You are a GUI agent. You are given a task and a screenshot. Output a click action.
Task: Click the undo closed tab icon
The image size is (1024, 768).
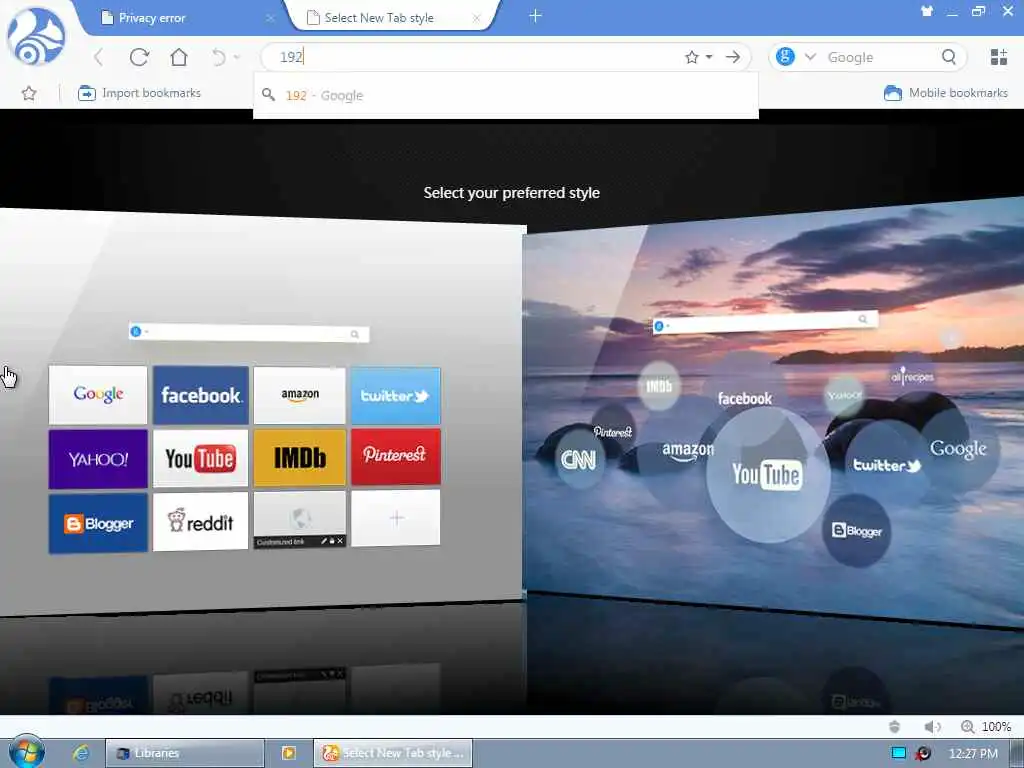(218, 57)
